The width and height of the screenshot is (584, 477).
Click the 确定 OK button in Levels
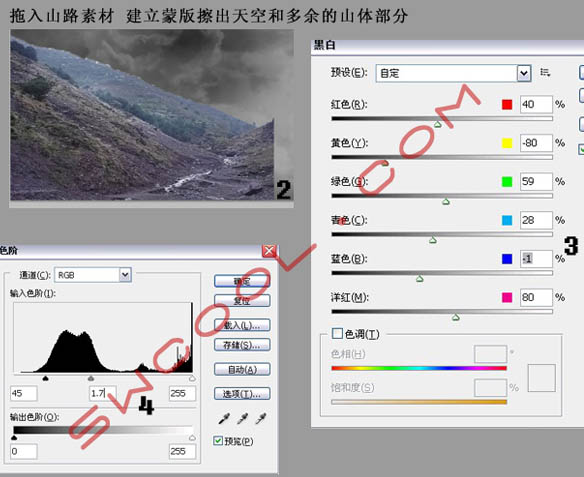(x=242, y=281)
